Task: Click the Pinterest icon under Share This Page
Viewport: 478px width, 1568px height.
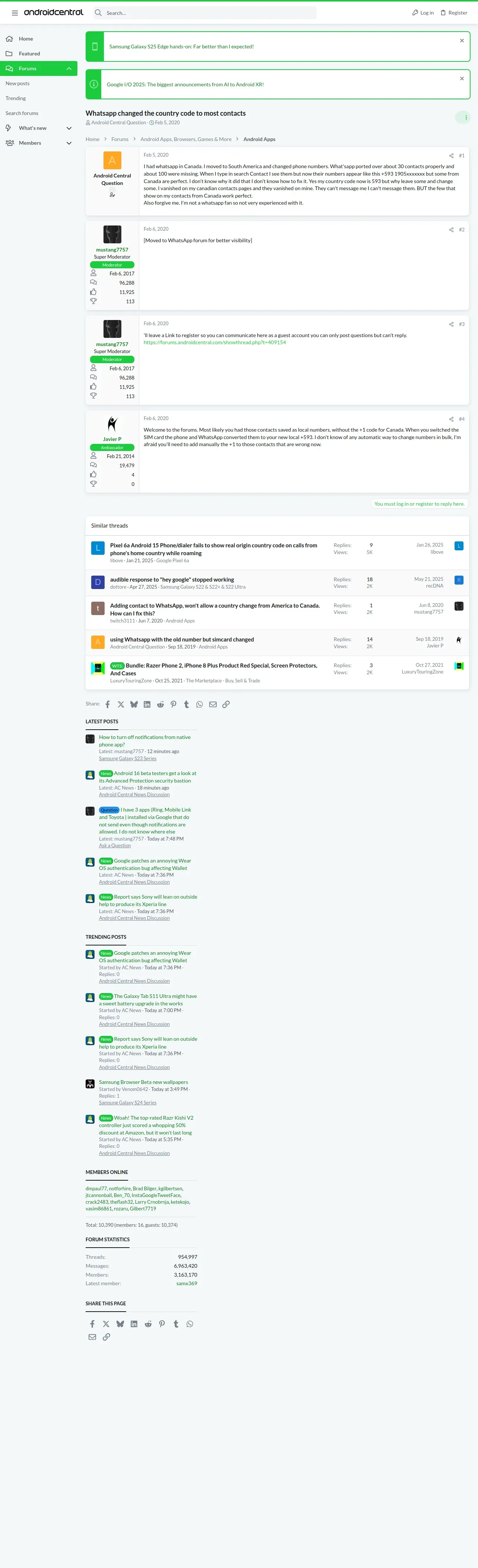Action: [x=162, y=1324]
